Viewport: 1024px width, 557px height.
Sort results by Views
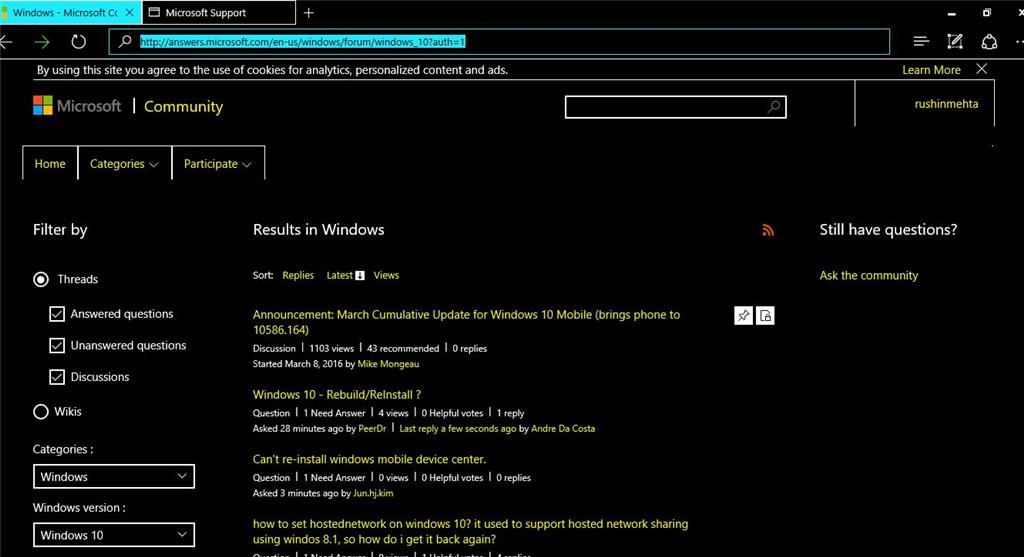tap(386, 276)
